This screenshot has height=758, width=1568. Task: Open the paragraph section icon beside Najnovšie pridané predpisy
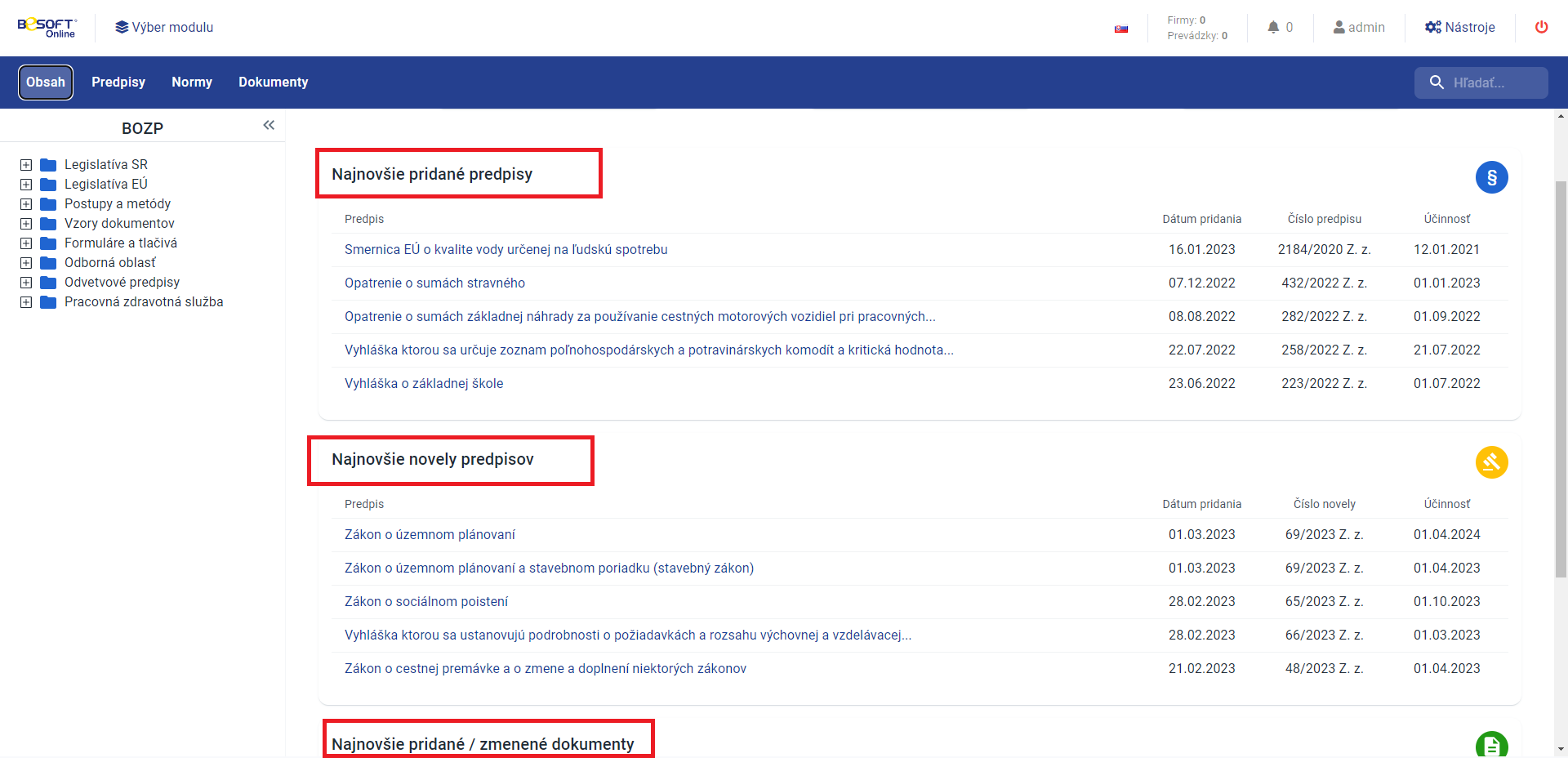[1492, 177]
